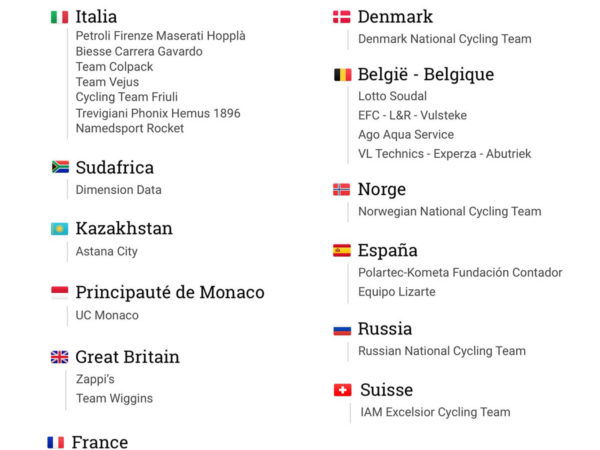This screenshot has width=600, height=450.
Task: Click the Spanish flag icon
Action: coord(342,251)
